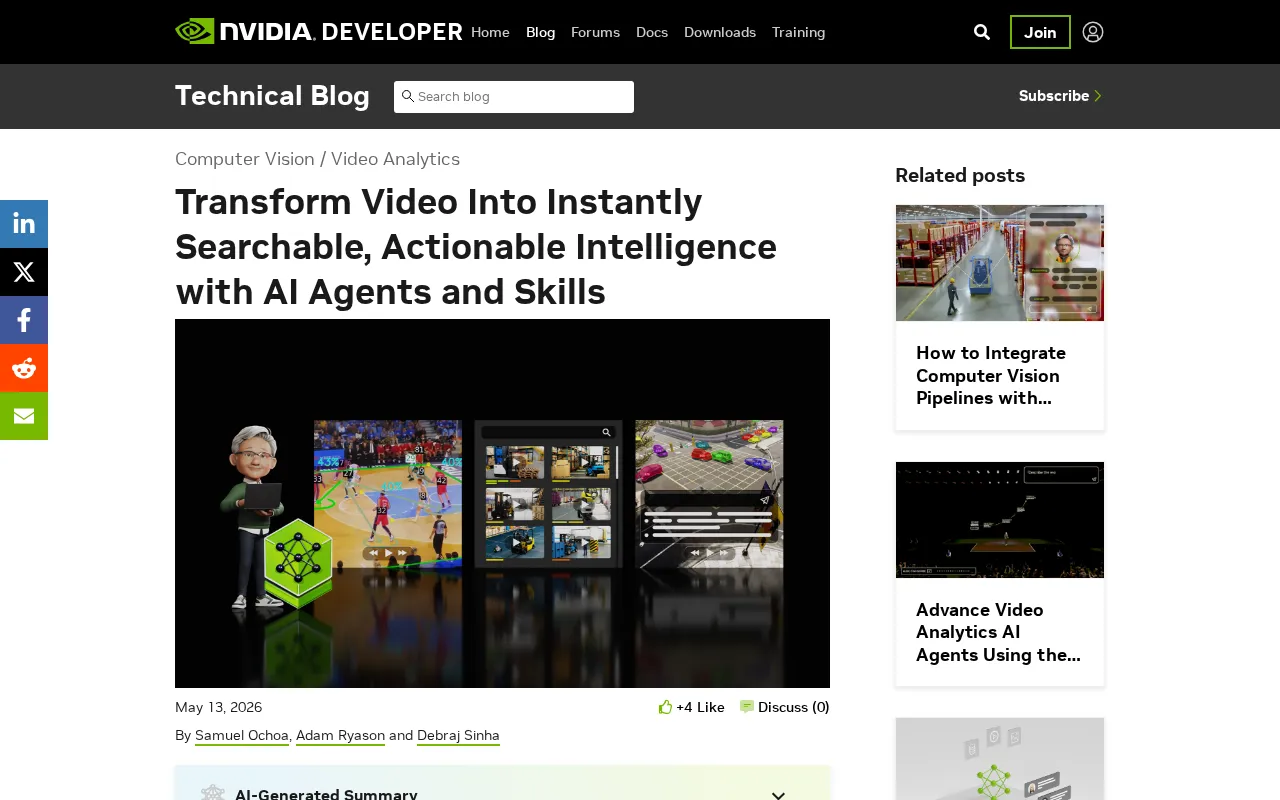
Task: Click the Join button
Action: click(1040, 32)
